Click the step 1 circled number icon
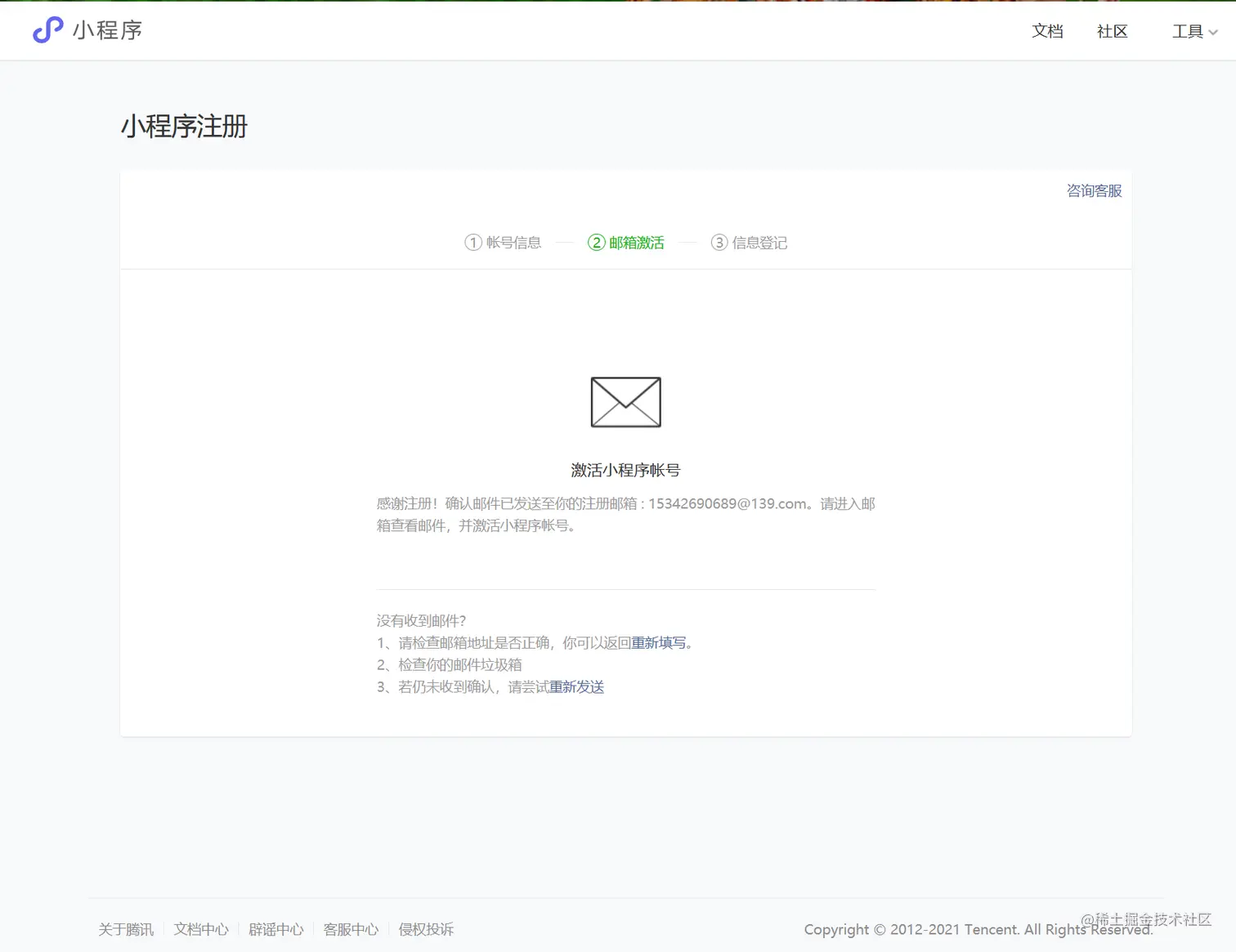 472,243
